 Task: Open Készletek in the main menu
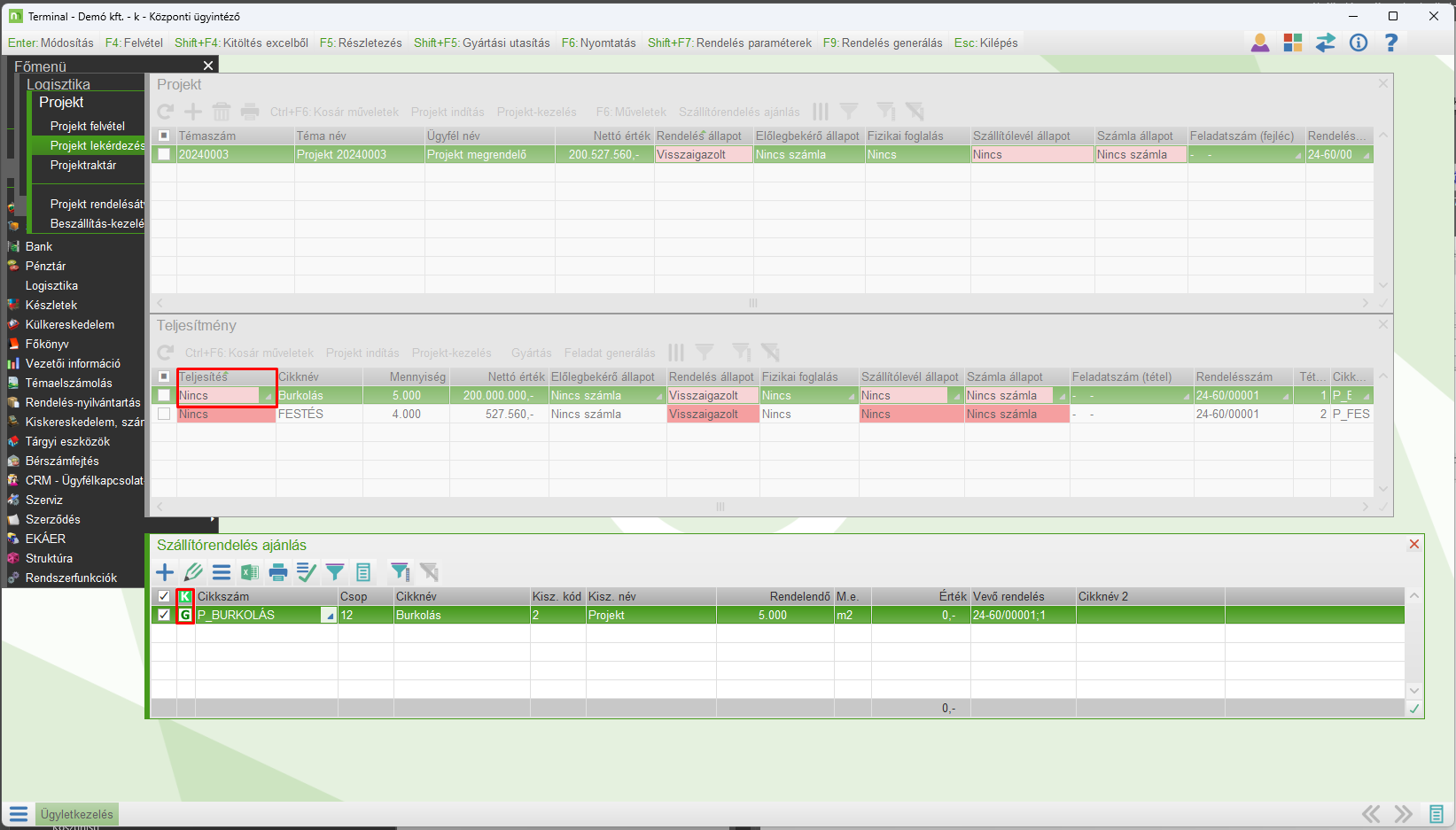pyautogui.click(x=51, y=305)
